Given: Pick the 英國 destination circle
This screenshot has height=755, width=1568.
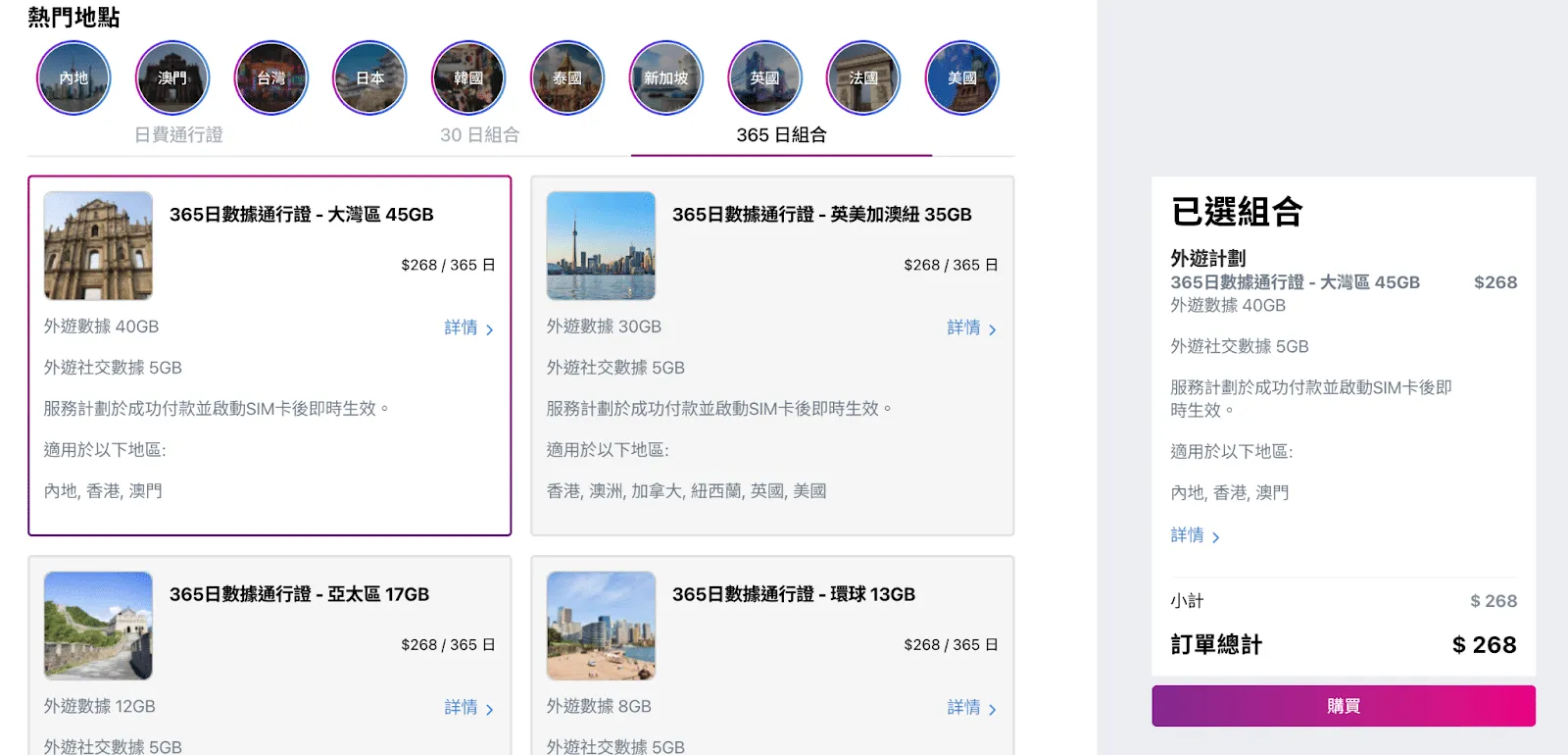Looking at the screenshot, I should point(764,77).
